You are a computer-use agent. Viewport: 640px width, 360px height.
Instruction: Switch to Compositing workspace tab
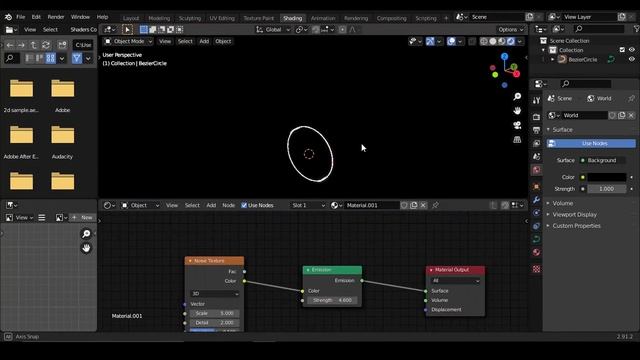coord(391,18)
